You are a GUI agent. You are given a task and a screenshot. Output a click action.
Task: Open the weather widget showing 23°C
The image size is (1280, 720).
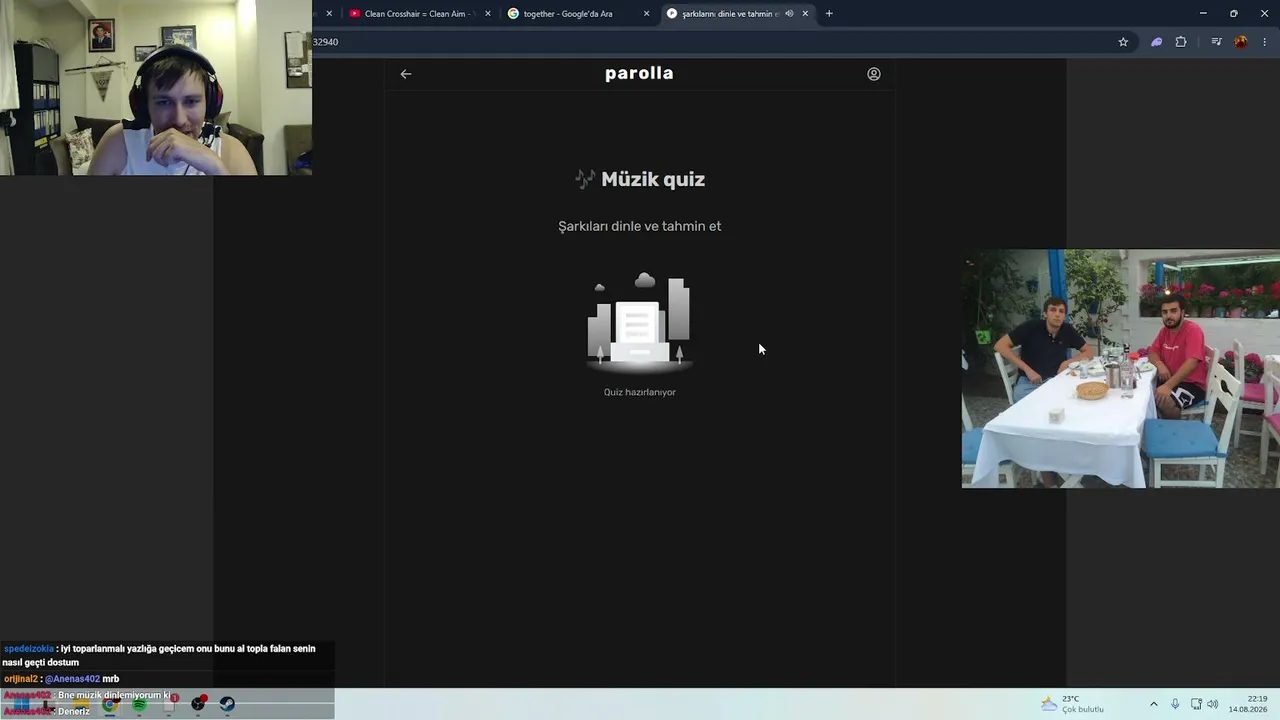click(x=1072, y=704)
